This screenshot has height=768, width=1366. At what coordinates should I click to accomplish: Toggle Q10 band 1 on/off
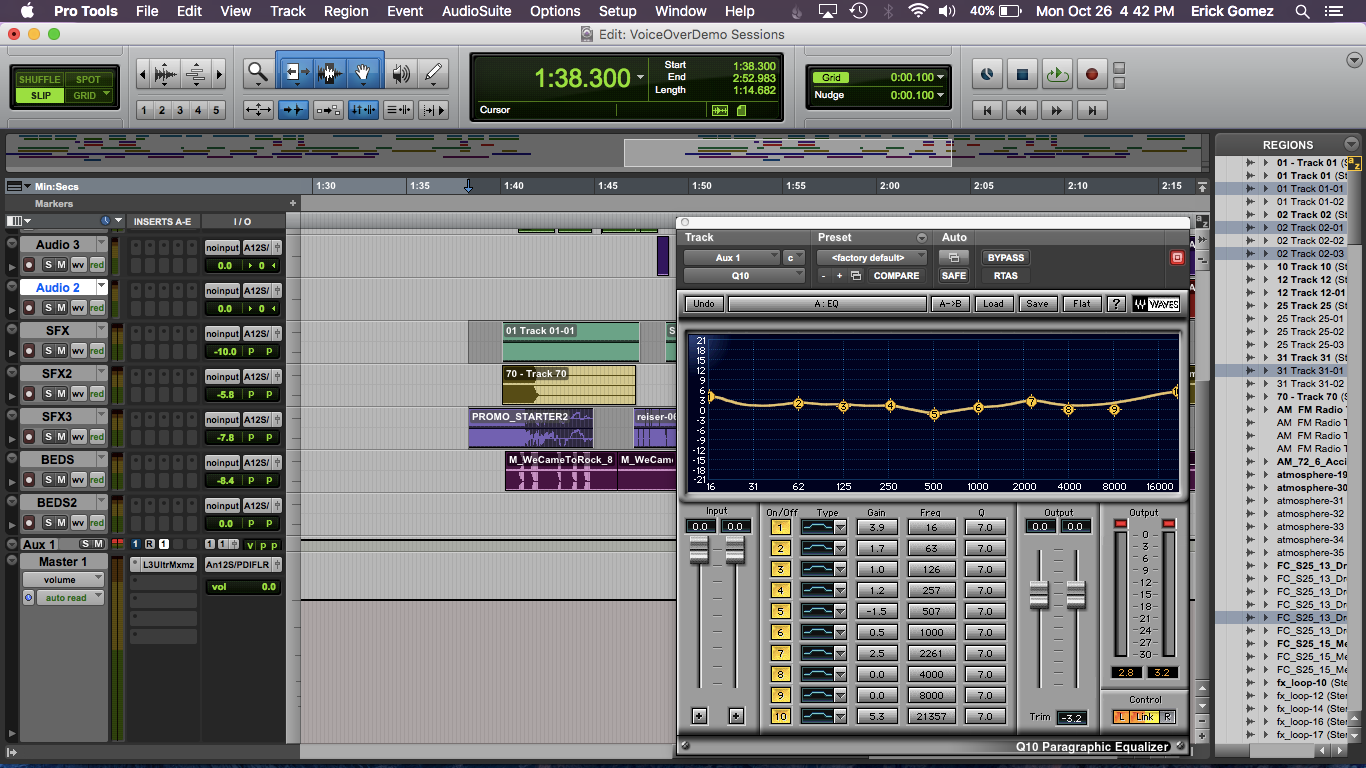(780, 527)
